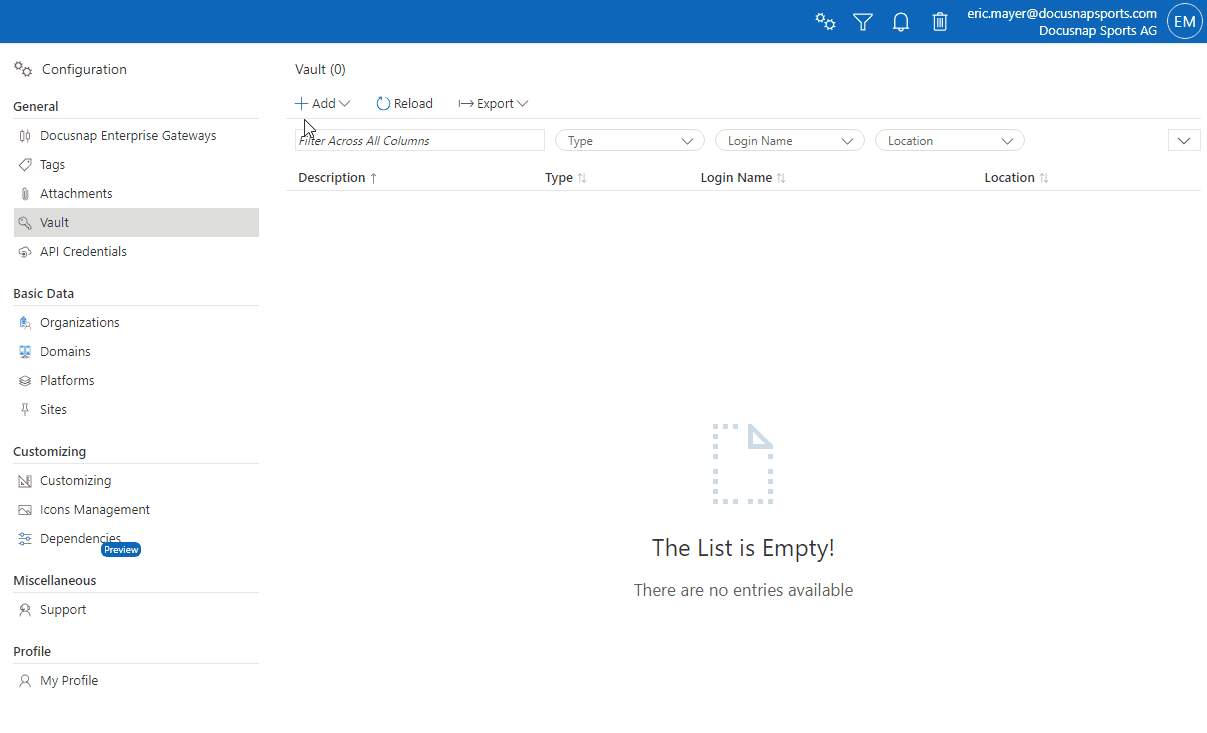Open the Type filter dropdown
The height and width of the screenshot is (733, 1207).
(629, 140)
